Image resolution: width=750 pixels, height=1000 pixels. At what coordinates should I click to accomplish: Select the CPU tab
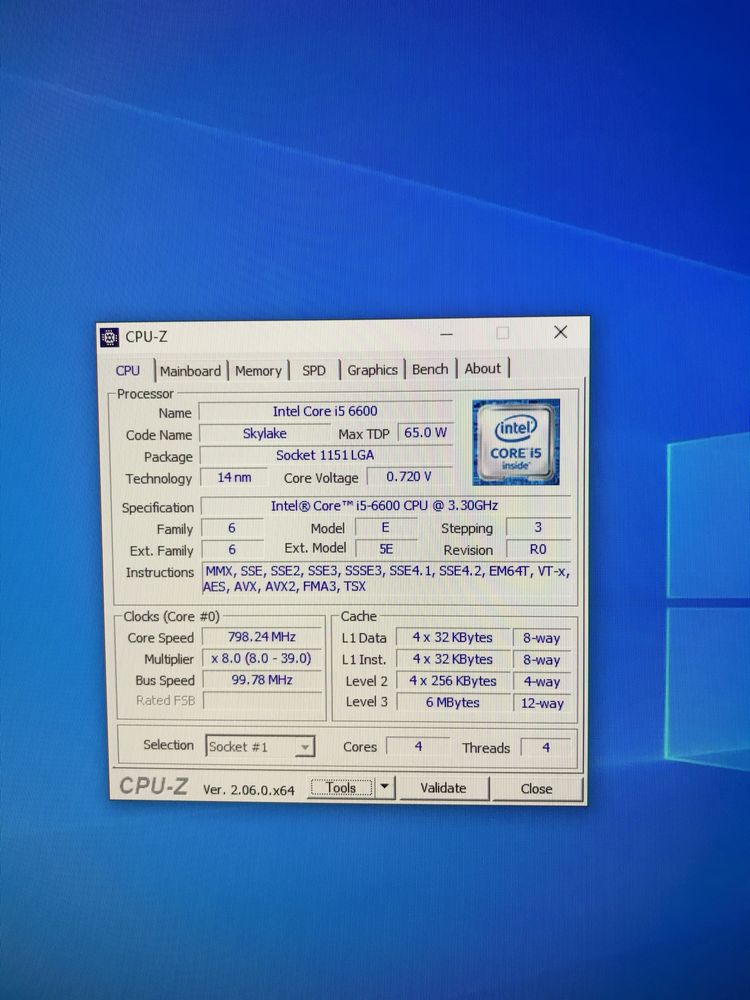(128, 371)
